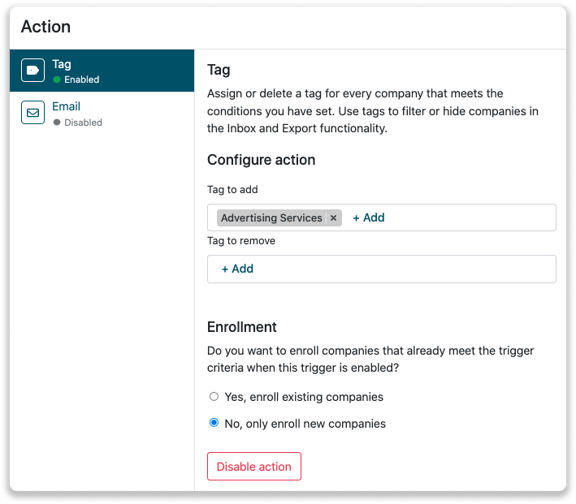Click the Email envelope icon
576x504 pixels.
pyautogui.click(x=33, y=112)
